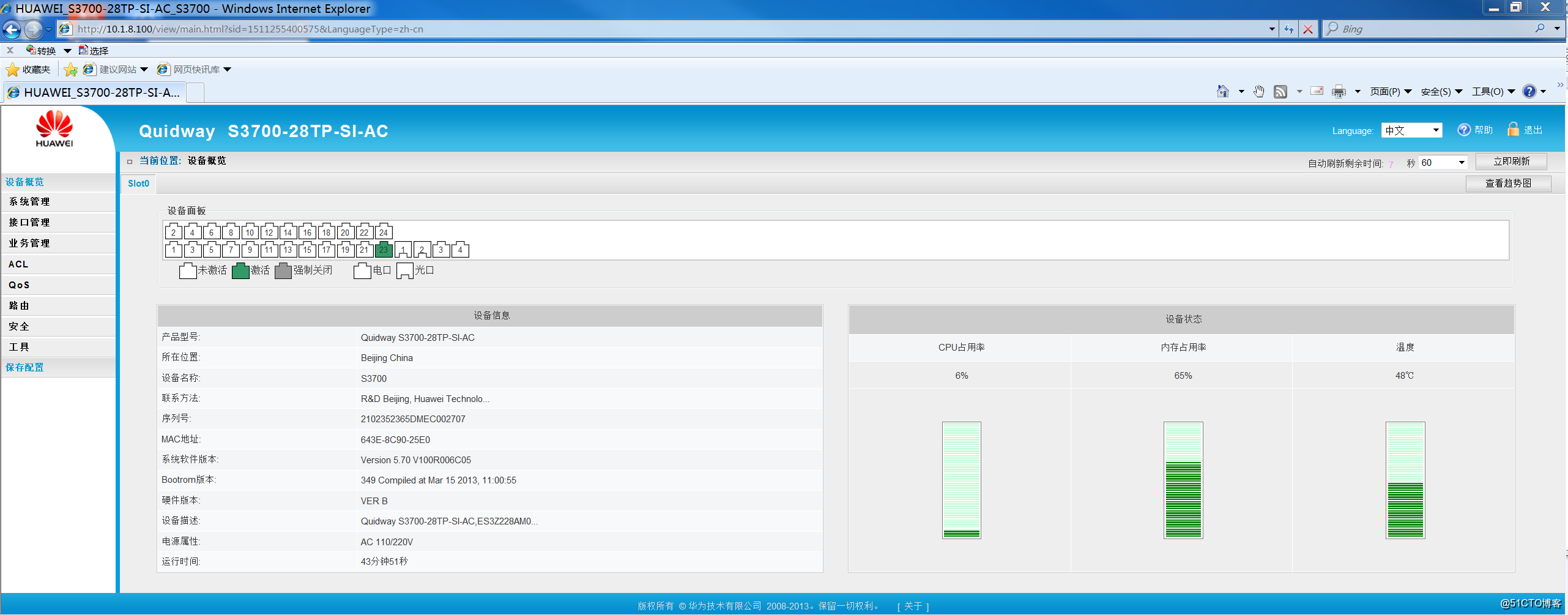Click 保存配置 in the sidebar
Image resolution: width=1568 pixels, height=615 pixels.
[x=58, y=367]
